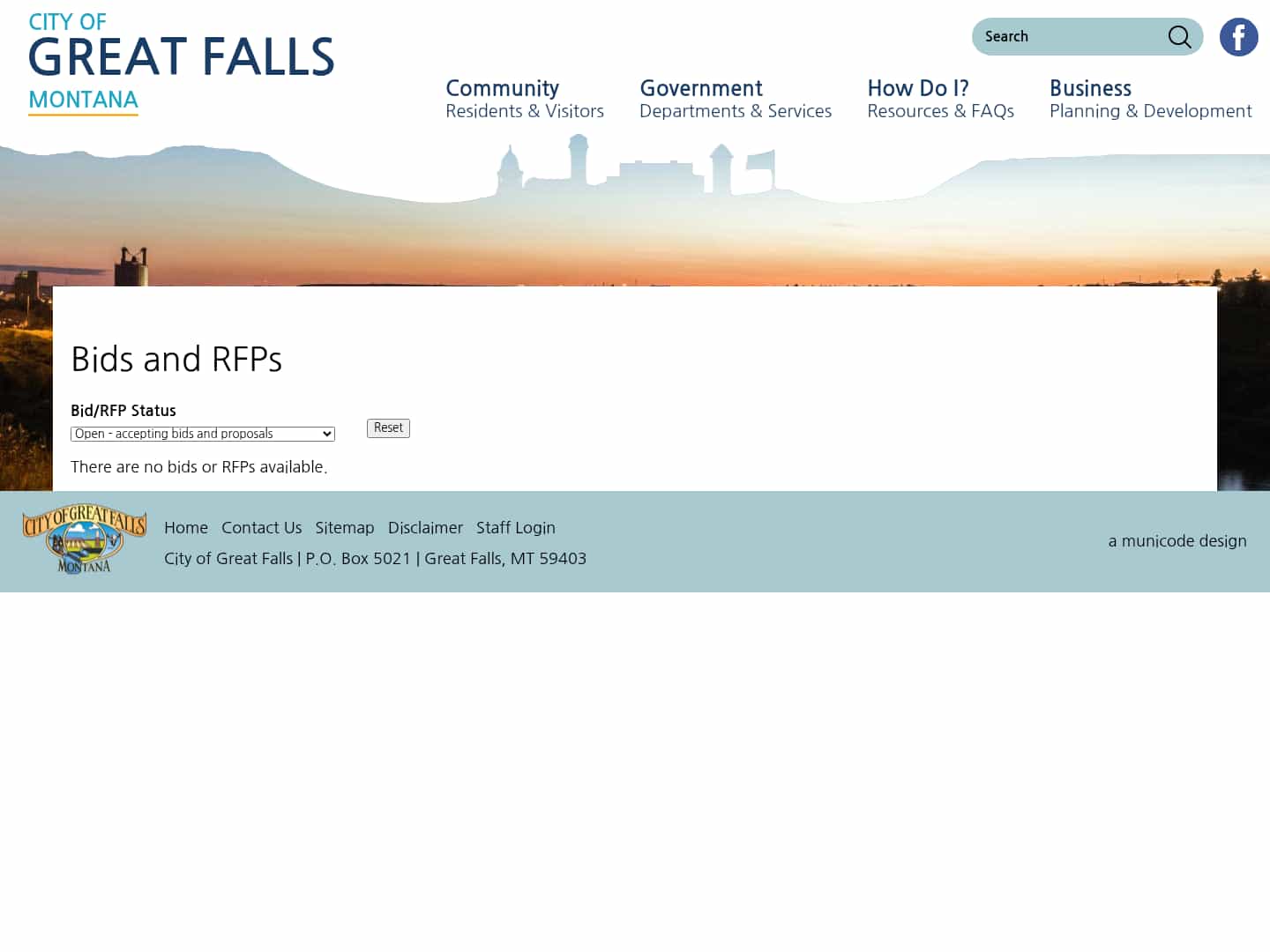This screenshot has width=1270, height=952.
Task: Expand status options showing open bids
Action: click(x=202, y=433)
